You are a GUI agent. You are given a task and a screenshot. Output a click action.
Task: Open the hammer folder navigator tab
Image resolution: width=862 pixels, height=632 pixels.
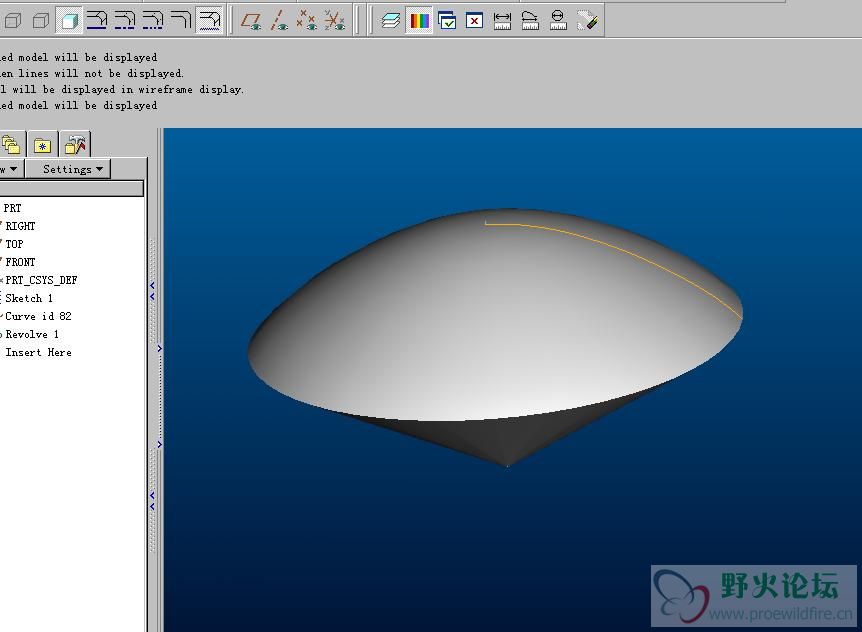[x=75, y=145]
